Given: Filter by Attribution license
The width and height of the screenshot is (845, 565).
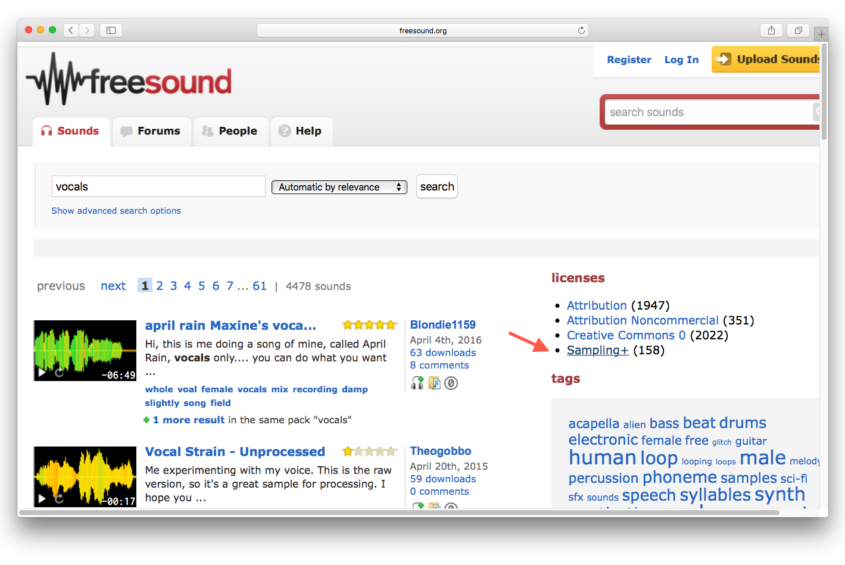Looking at the screenshot, I should 597,306.
